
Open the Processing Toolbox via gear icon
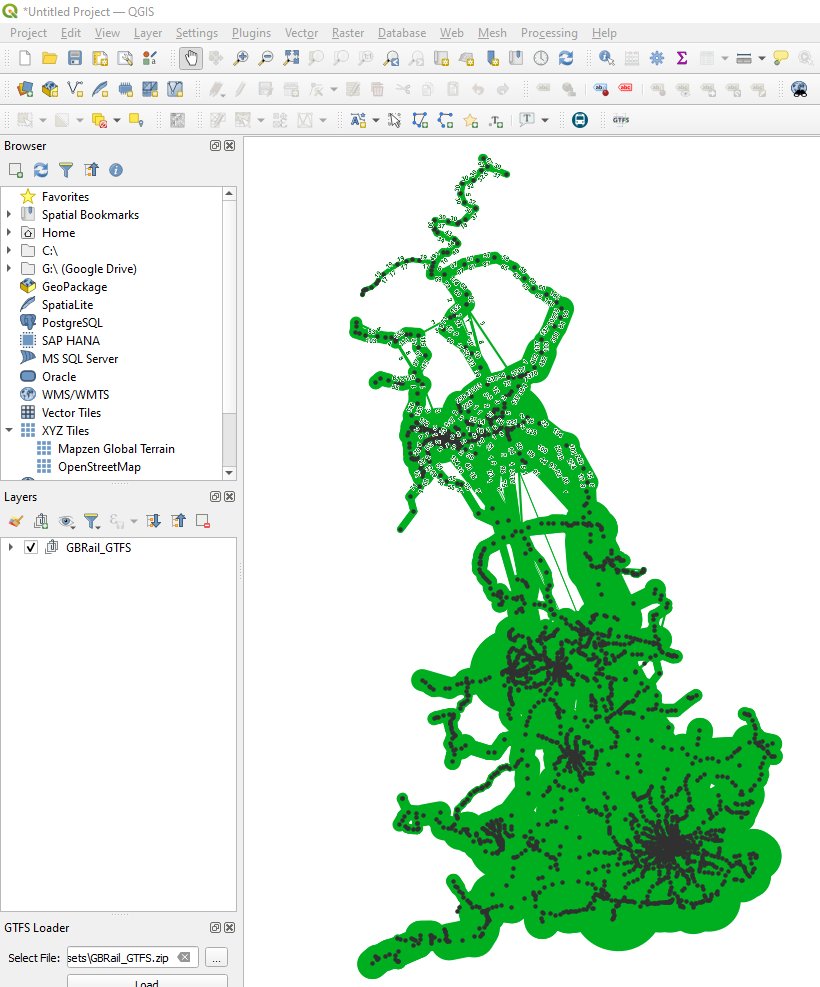(657, 60)
